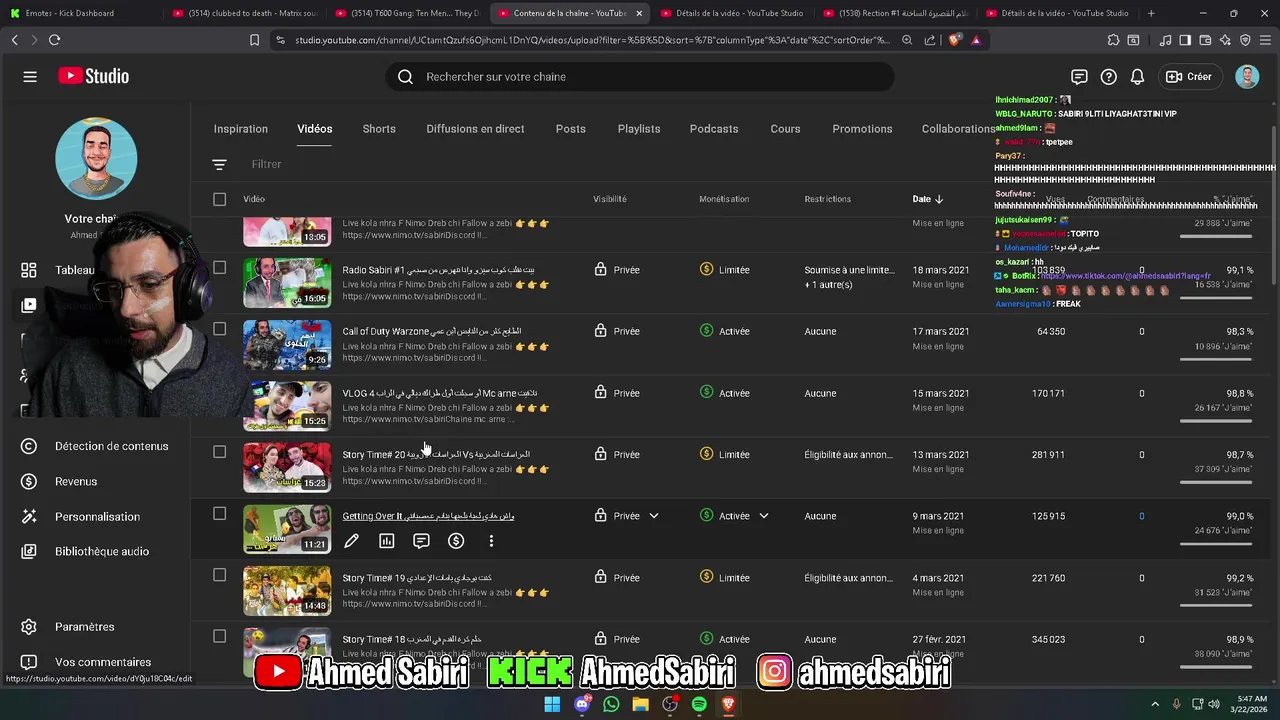The width and height of the screenshot is (1280, 720).
Task: Click the Détection de contenus copyright icon
Action: pos(29,446)
